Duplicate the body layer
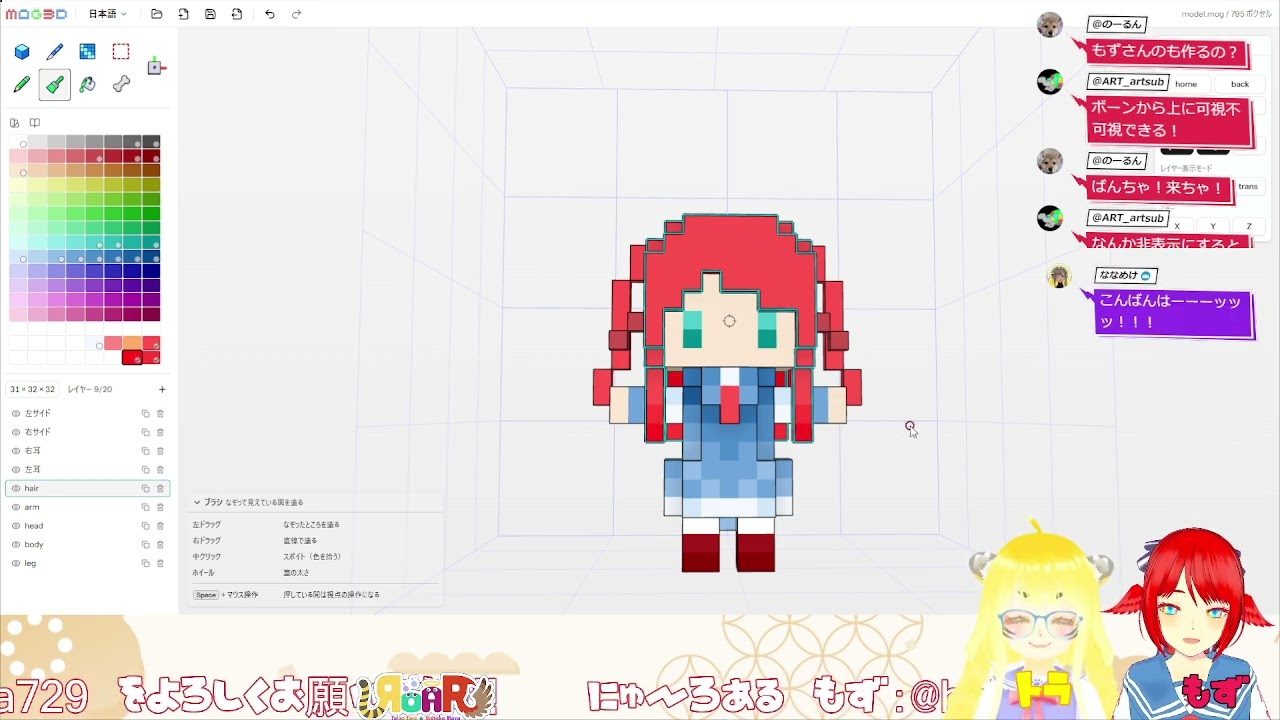Viewport: 1280px width, 720px height. 145,545
